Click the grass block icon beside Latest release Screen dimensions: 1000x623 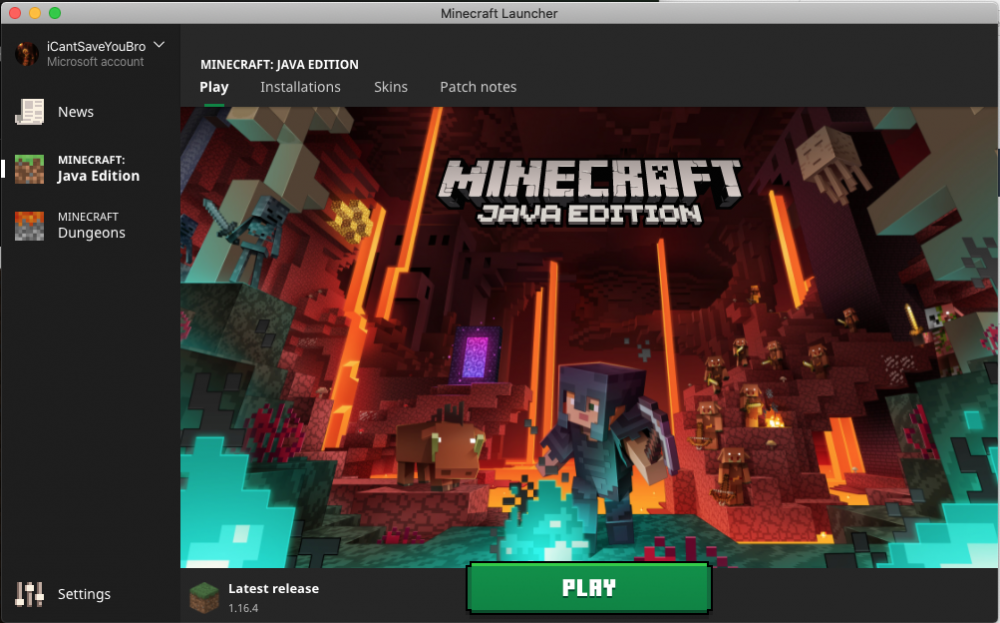click(204, 596)
